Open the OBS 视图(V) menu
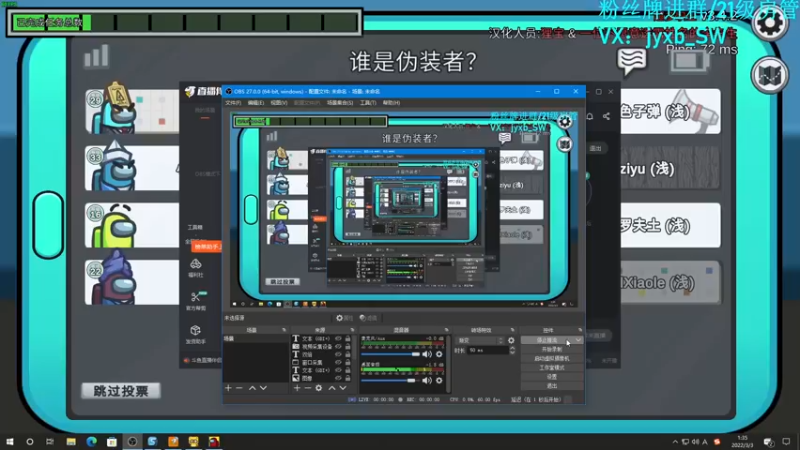Screen dimensions: 800x450 [x=279, y=103]
